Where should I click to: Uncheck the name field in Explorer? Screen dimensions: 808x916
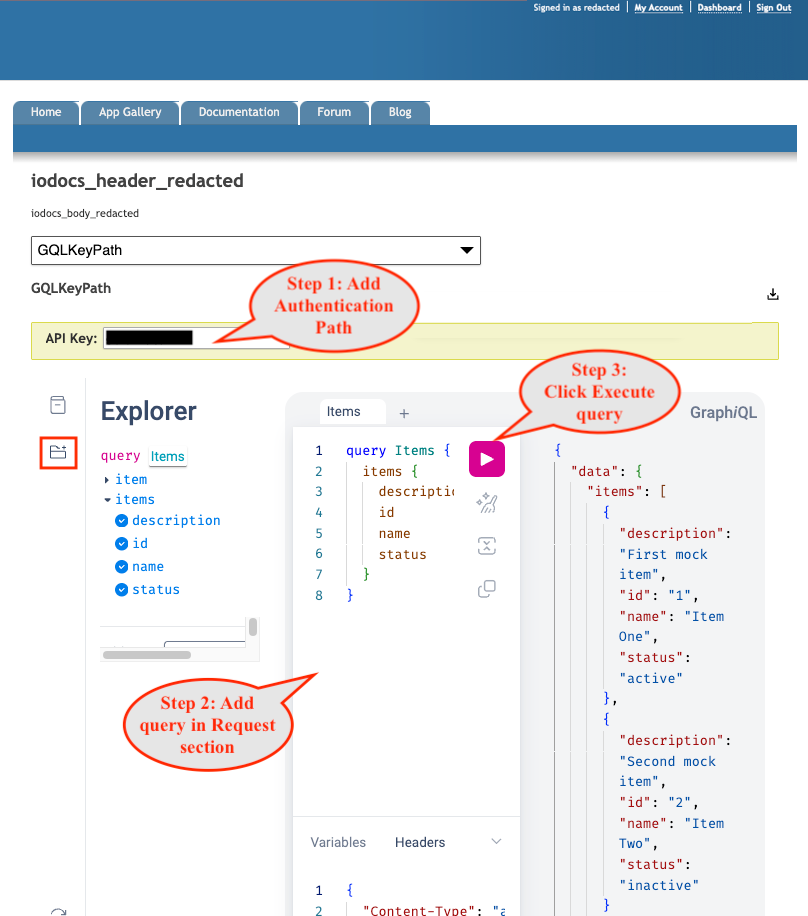[x=122, y=567]
